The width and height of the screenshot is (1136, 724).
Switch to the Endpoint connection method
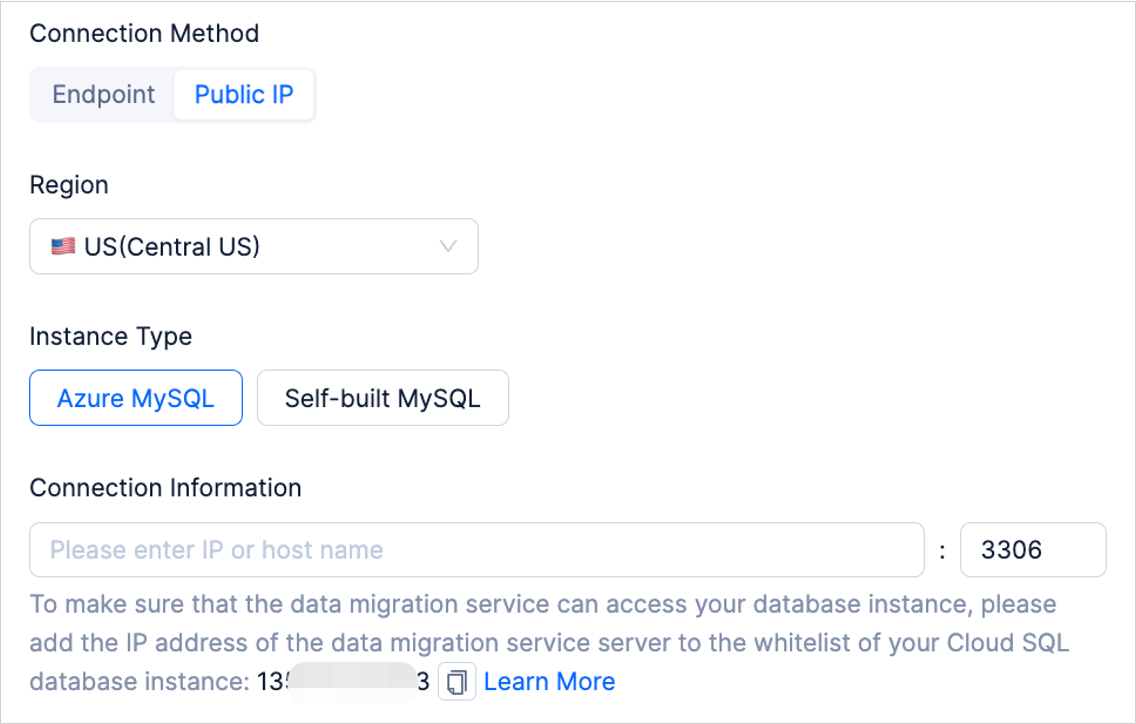point(104,95)
